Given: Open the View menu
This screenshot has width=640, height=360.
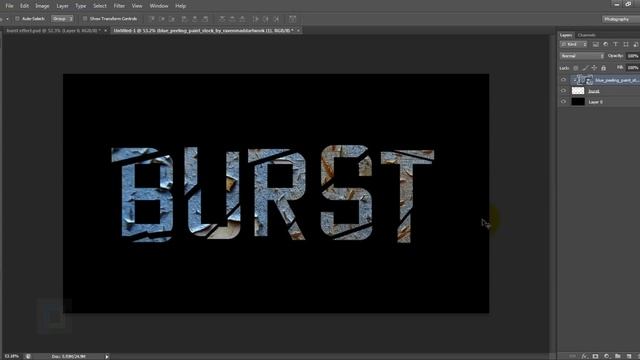Looking at the screenshot, I should click(x=137, y=6).
